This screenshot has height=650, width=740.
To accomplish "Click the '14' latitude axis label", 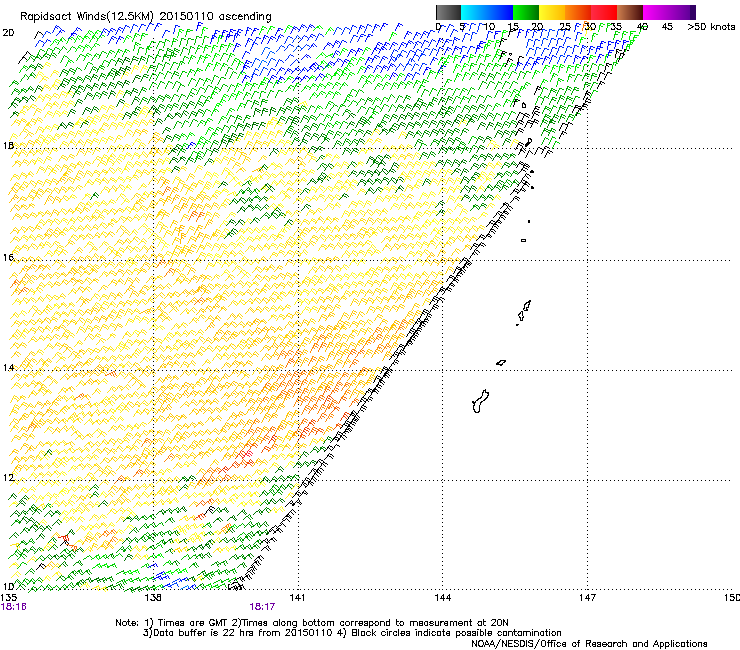I will (8, 367).
